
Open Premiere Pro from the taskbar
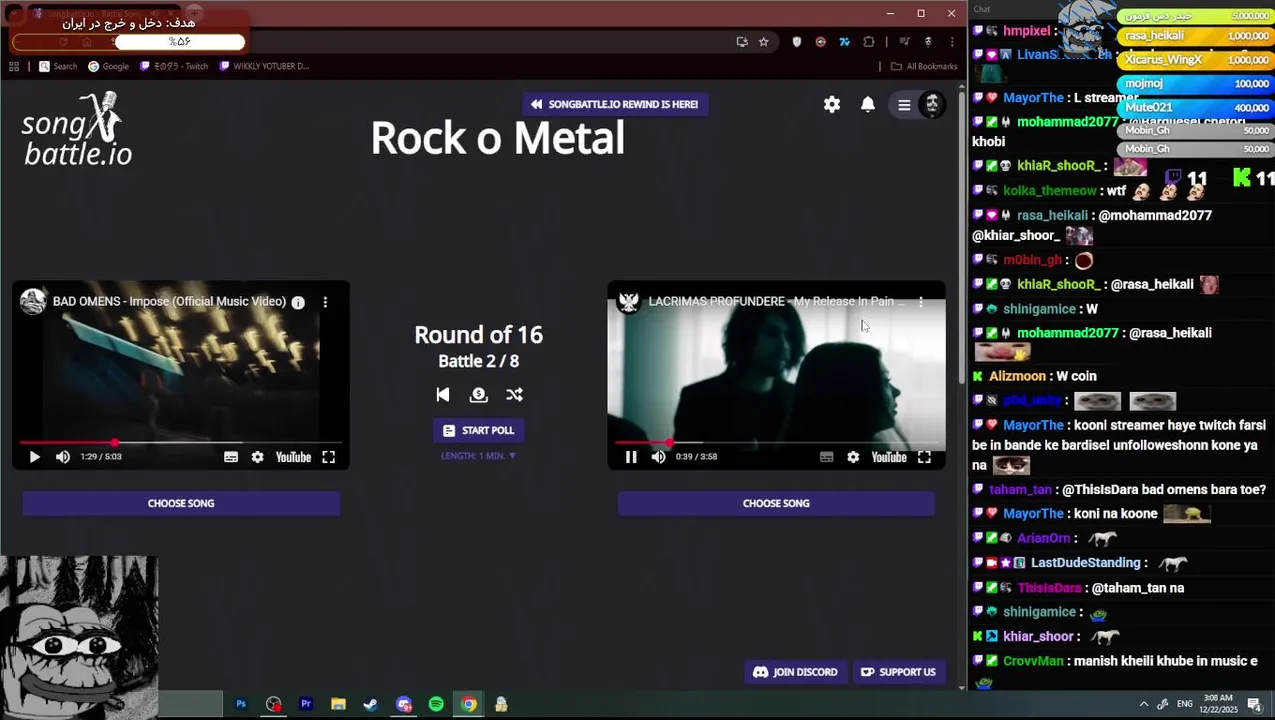pos(306,704)
